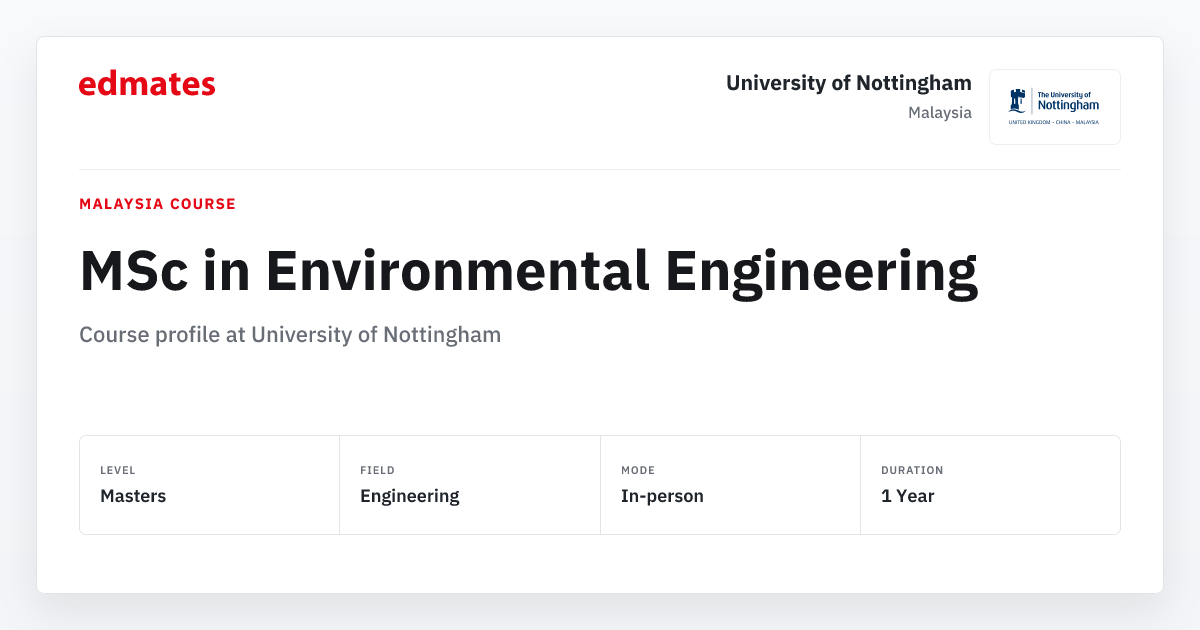
Task: Click the LEVEL field label
Action: [118, 470]
